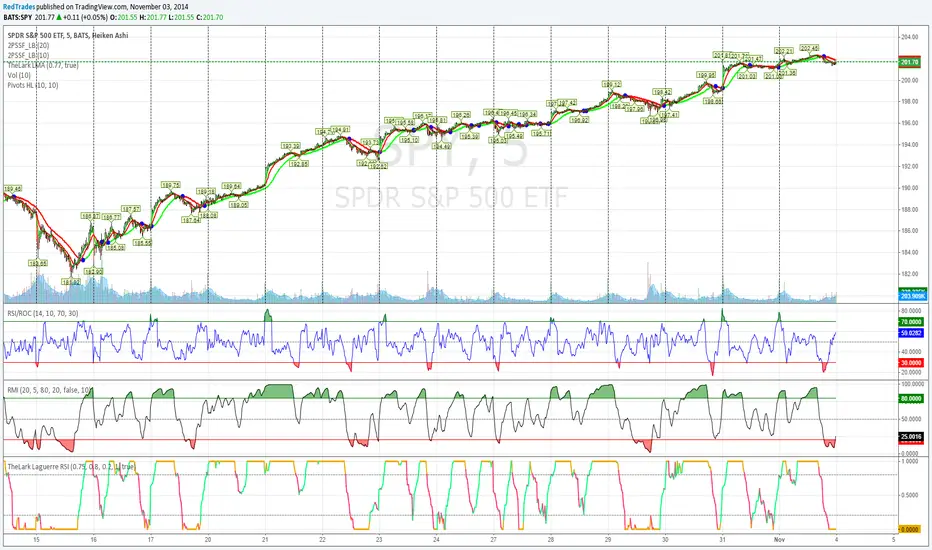Click the 198.92 pivot high label
Viewport: 932px width, 550px height.
[x=662, y=92]
